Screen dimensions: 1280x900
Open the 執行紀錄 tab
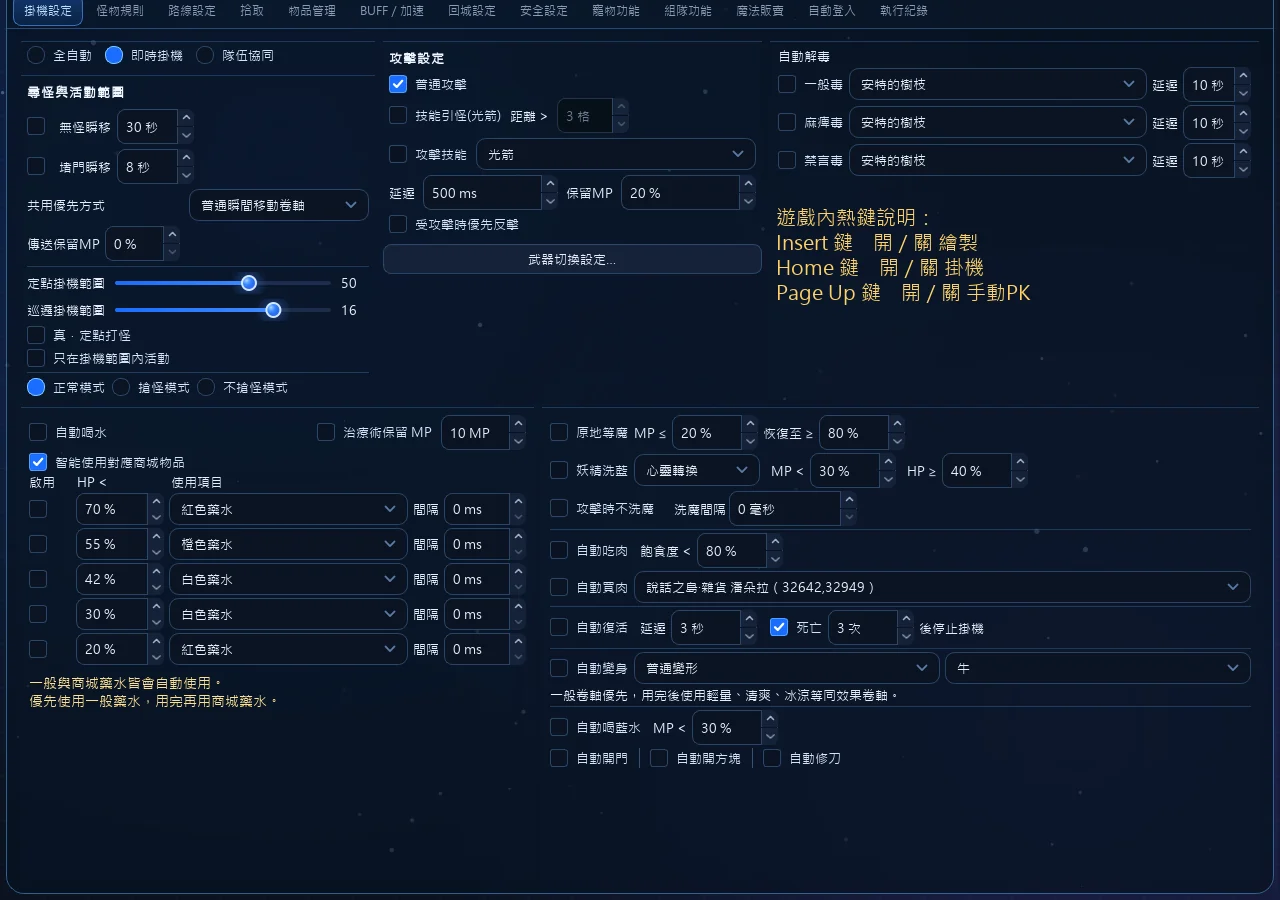(904, 11)
